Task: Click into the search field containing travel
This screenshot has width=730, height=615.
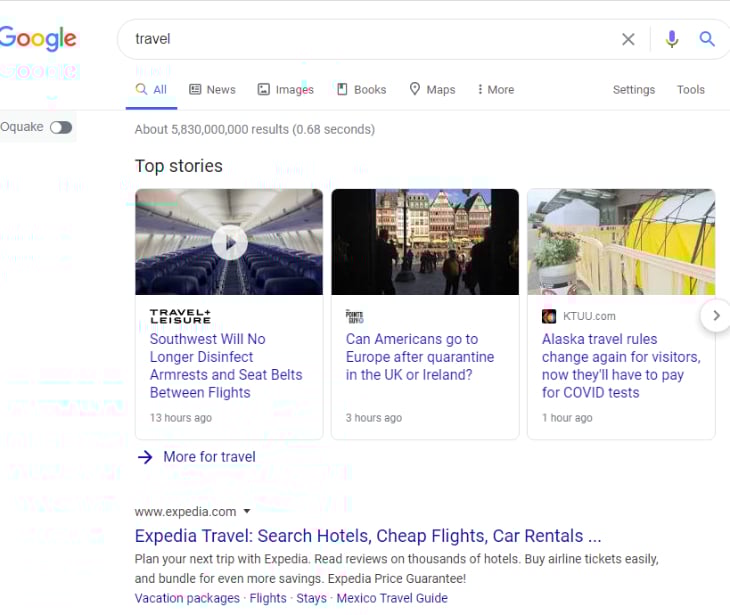Action: coord(372,39)
